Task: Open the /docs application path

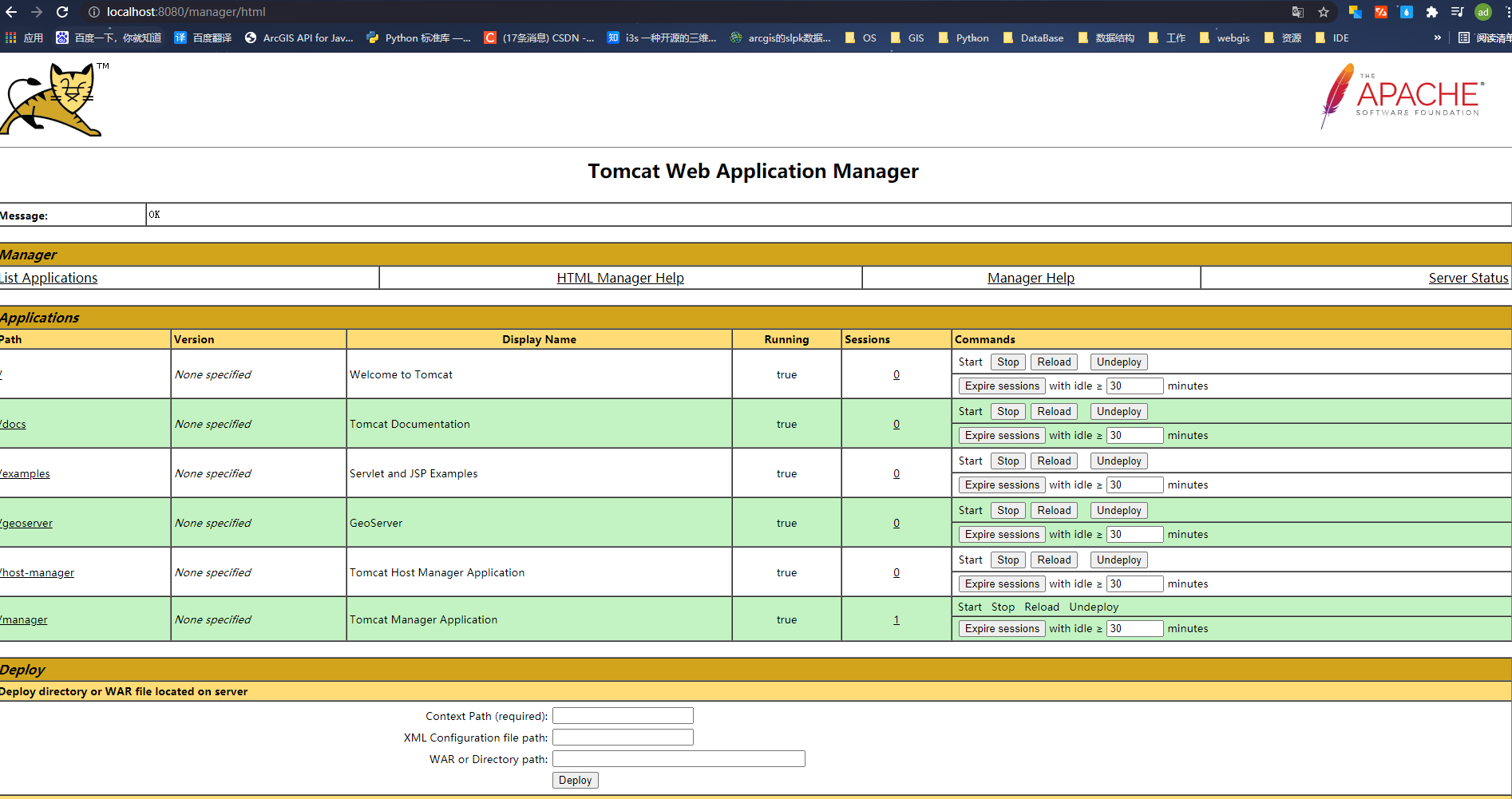Action: click(13, 424)
